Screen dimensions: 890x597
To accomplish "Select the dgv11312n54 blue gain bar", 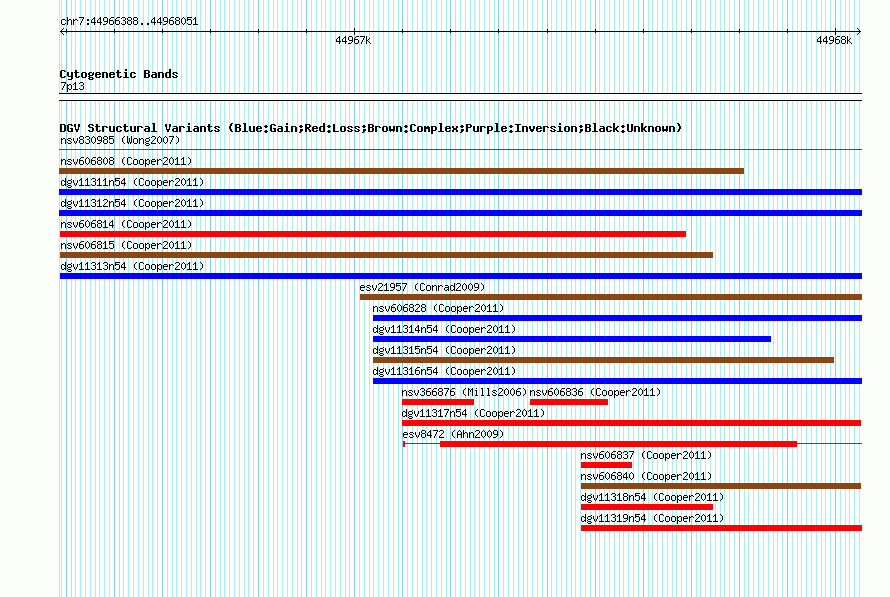I will pos(460,213).
